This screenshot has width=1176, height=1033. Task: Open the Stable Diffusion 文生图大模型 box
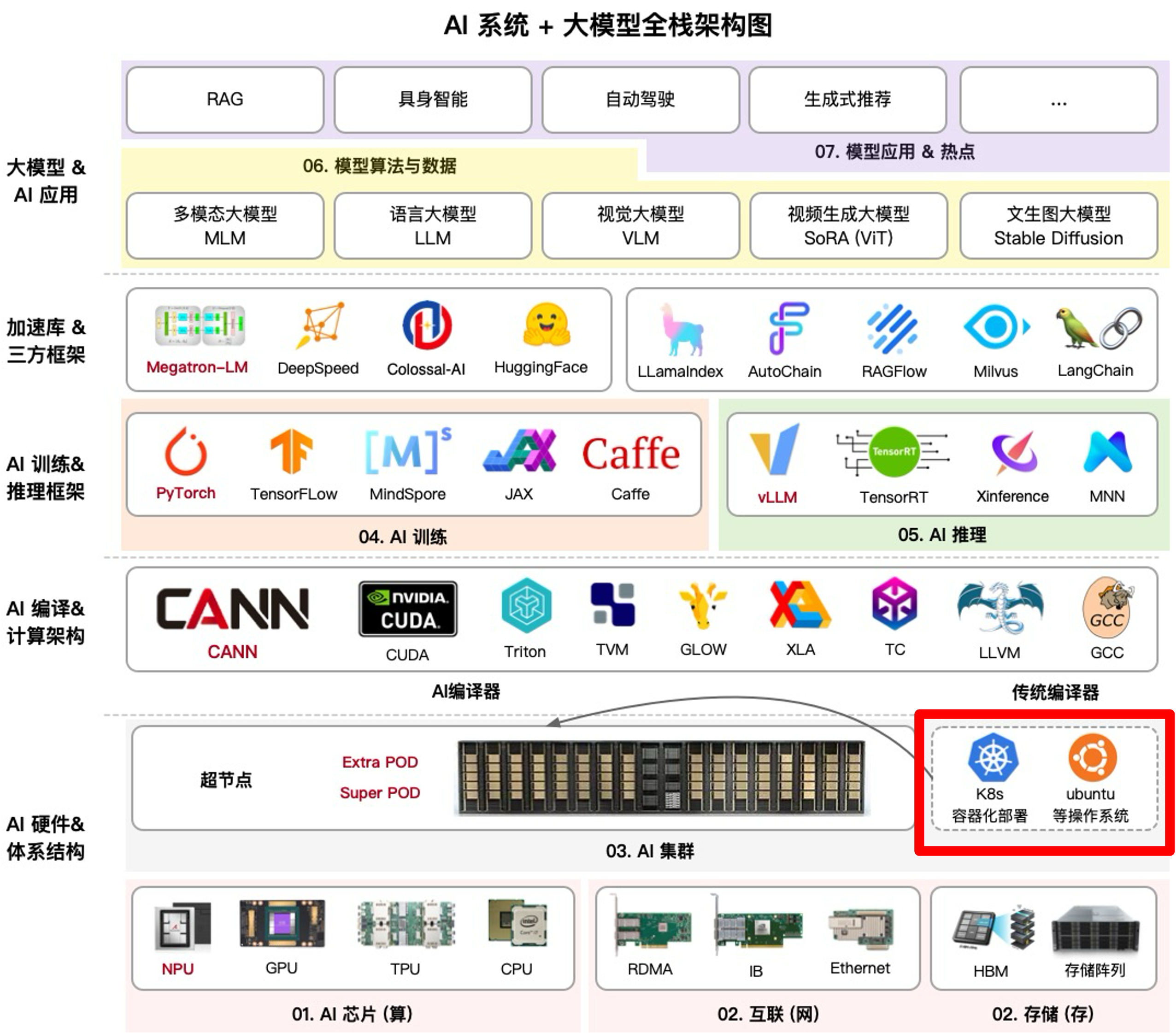click(1057, 225)
